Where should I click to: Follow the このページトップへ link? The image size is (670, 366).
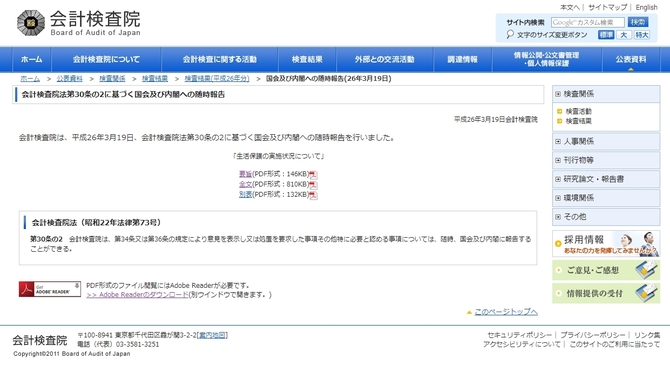pos(506,312)
